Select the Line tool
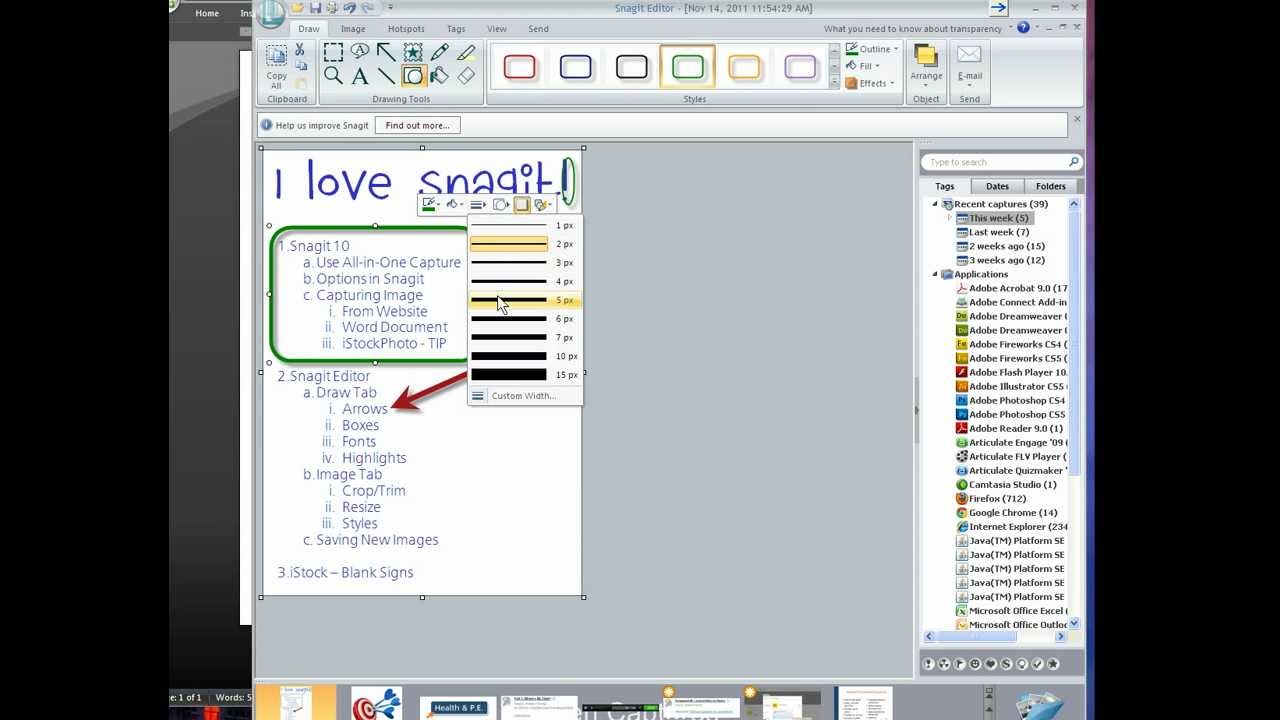Viewport: 1280px width, 720px height. pos(386,76)
